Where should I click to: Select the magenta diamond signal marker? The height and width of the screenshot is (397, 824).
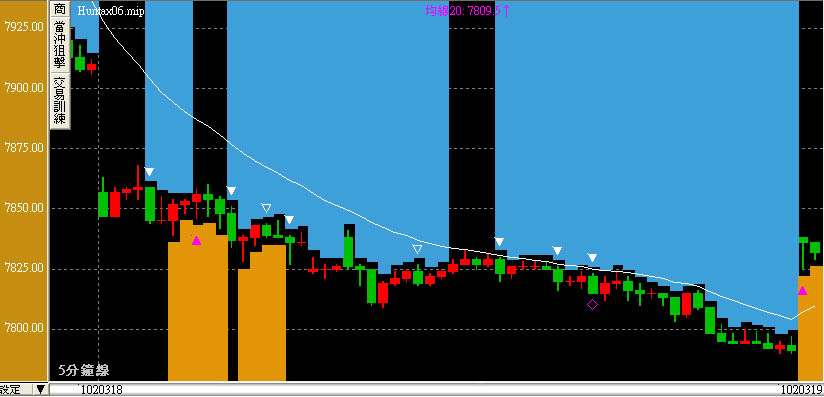[592, 304]
